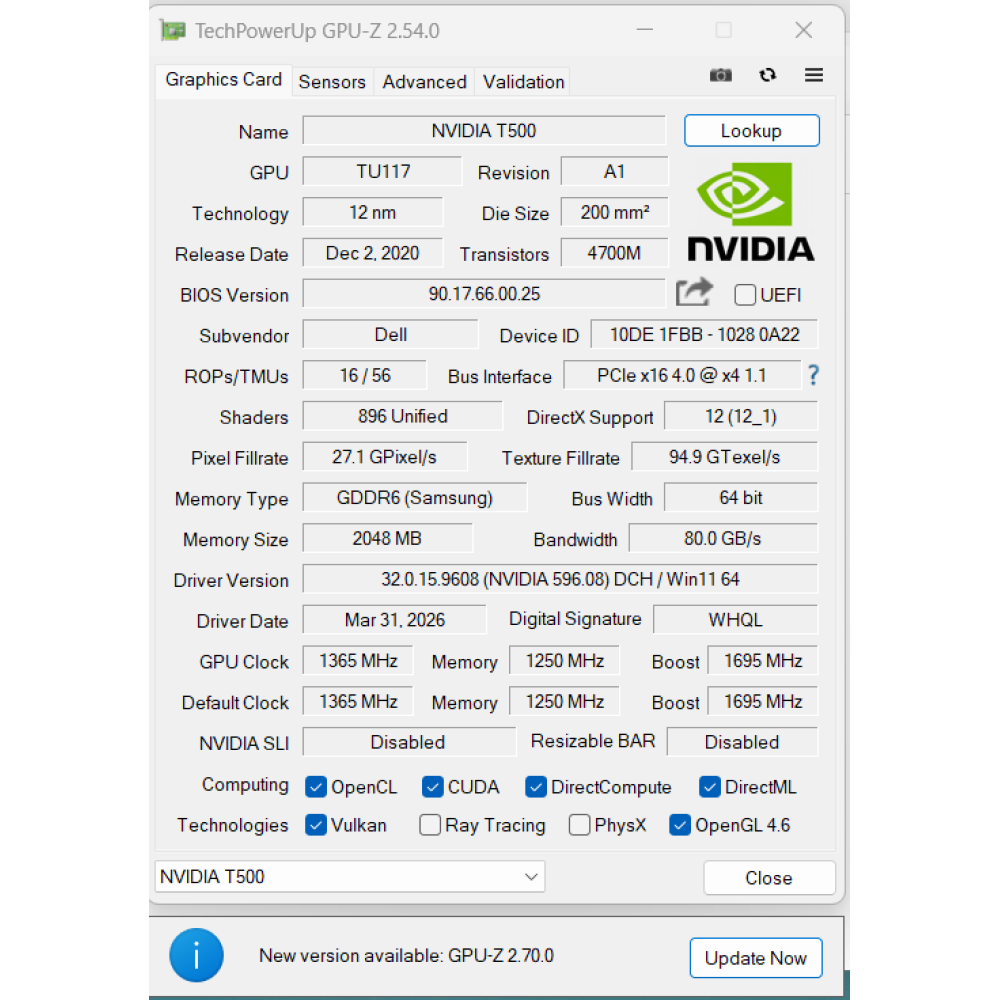Click the NVIDIA logo image

coord(751,212)
